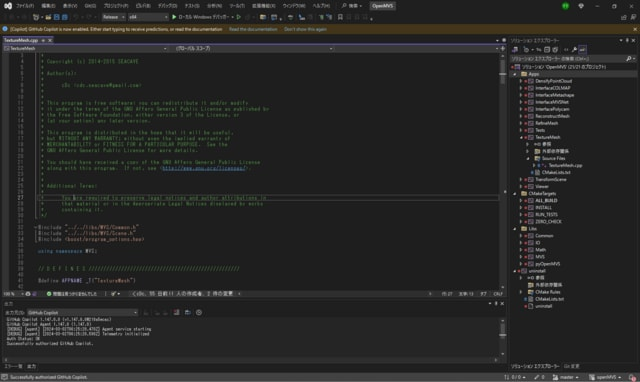Close the TextureMesh.cpp tab
640x382 pixels.
point(50,40)
